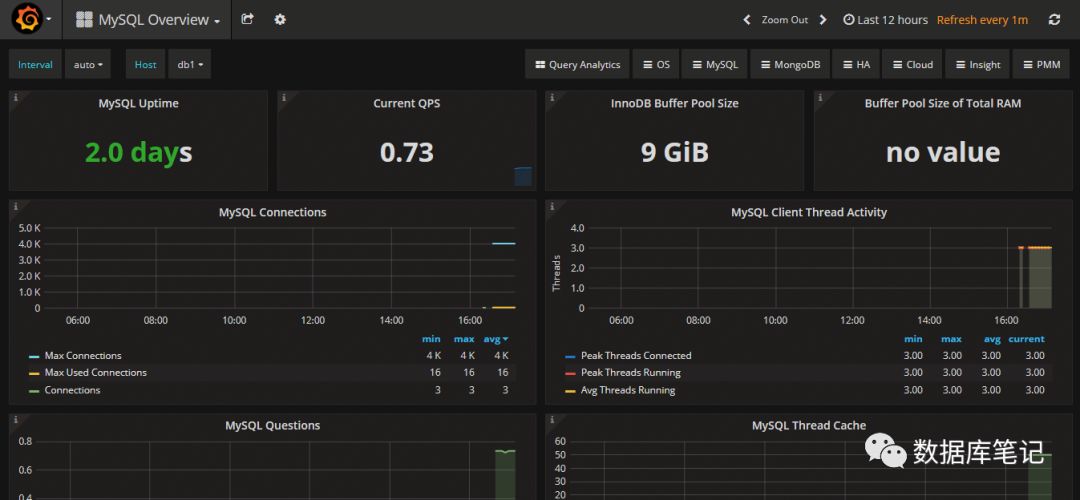
Task: Click the Zoom Out button
Action: point(784,20)
